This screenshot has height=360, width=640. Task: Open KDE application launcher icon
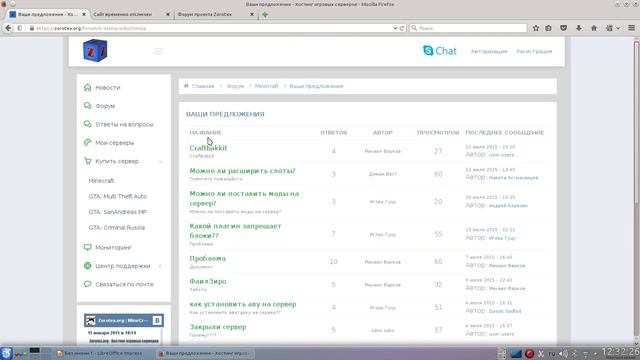[x=6, y=353]
